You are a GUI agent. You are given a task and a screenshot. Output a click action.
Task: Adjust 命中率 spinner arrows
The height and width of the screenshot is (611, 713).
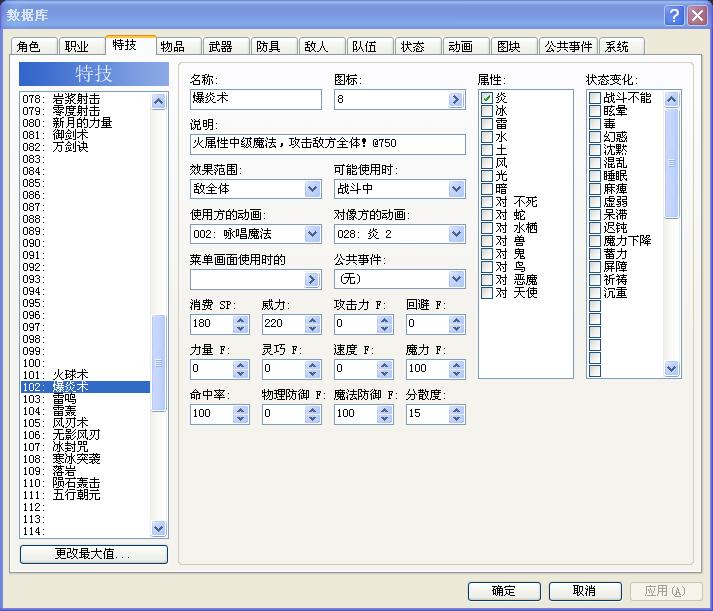tap(241, 414)
